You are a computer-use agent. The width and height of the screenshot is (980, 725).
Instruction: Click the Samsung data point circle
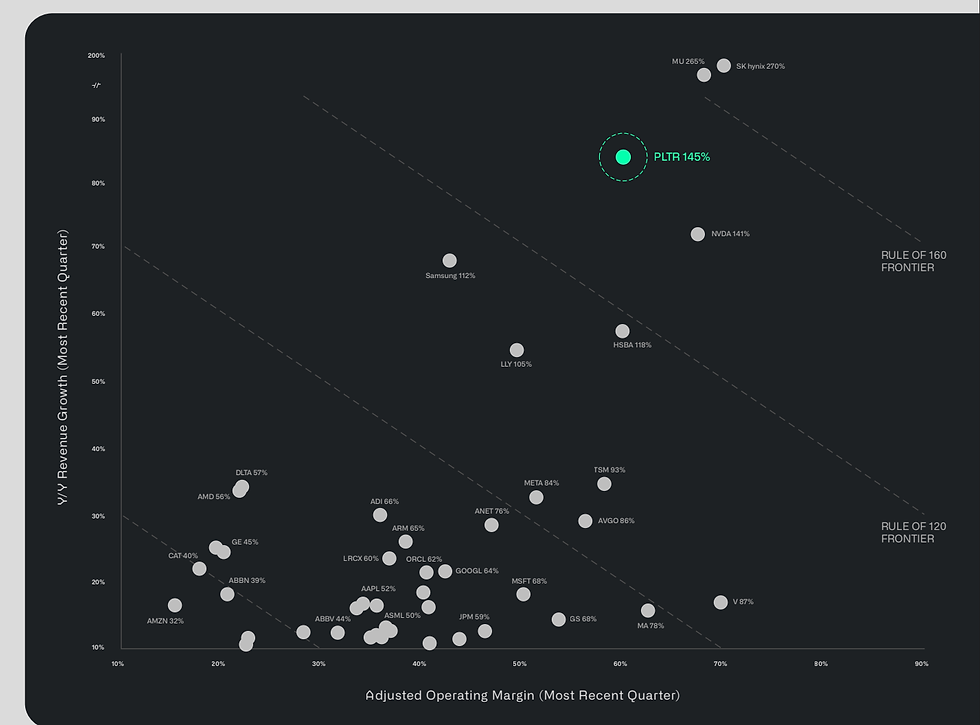click(449, 260)
